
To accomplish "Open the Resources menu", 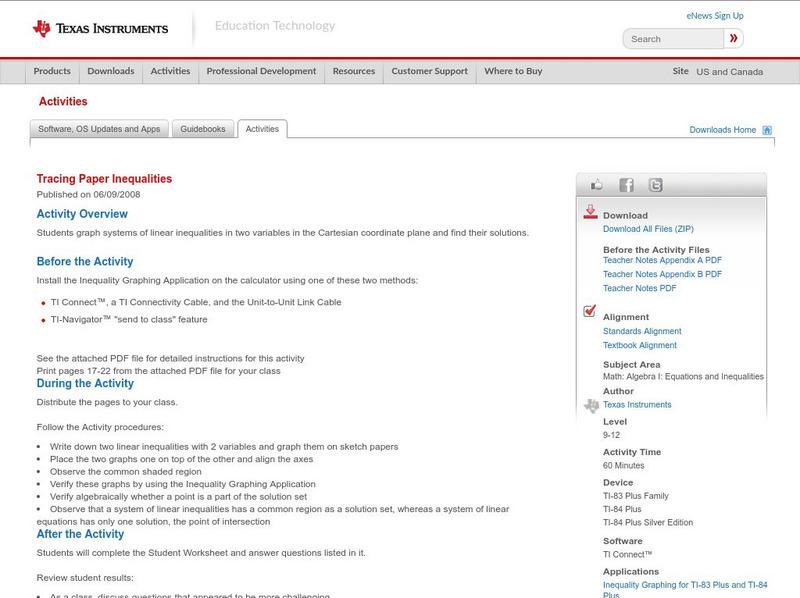I will point(354,71).
